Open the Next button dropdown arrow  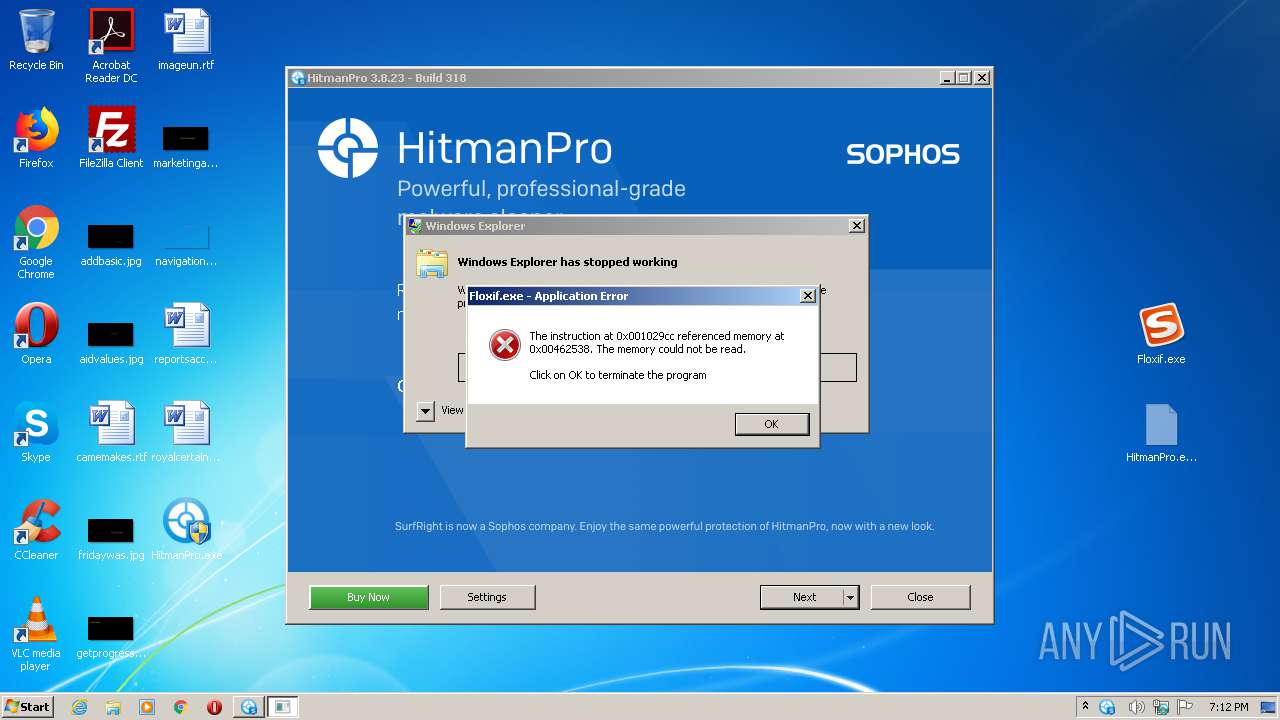(851, 597)
